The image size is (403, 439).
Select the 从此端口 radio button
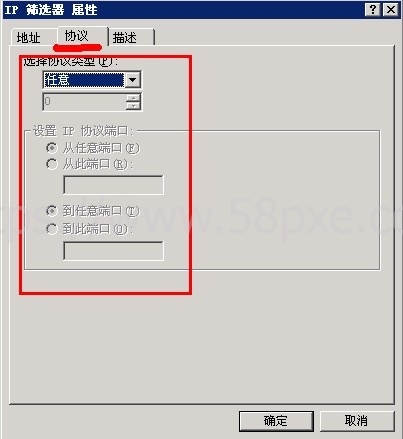[x=52, y=164]
